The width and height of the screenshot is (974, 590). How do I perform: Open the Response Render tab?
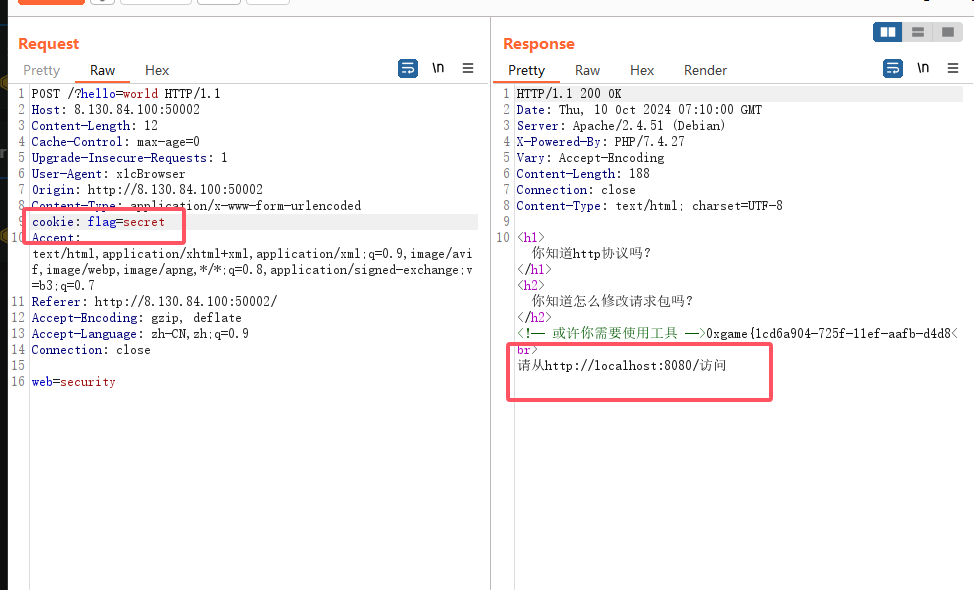(x=705, y=70)
